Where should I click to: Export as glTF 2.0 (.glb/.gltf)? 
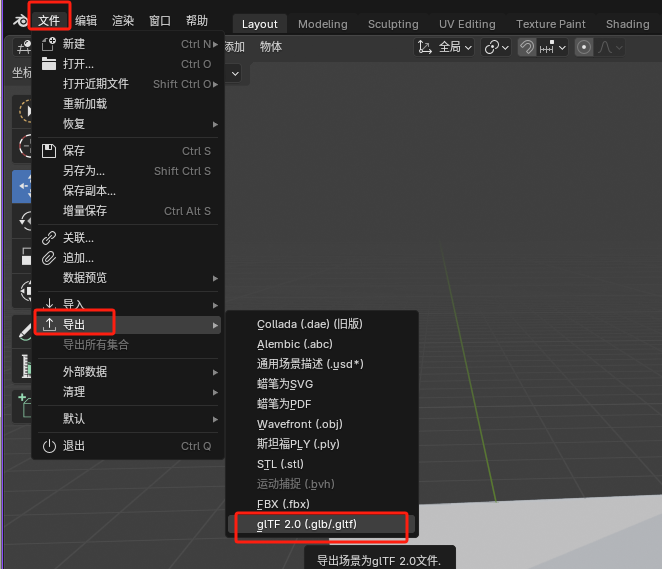tap(322, 524)
